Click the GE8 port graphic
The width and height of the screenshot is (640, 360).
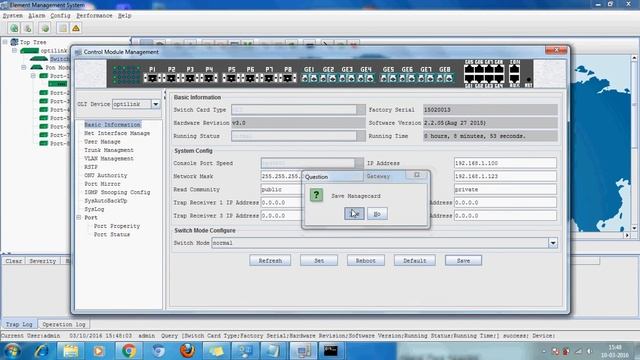[x=445, y=78]
